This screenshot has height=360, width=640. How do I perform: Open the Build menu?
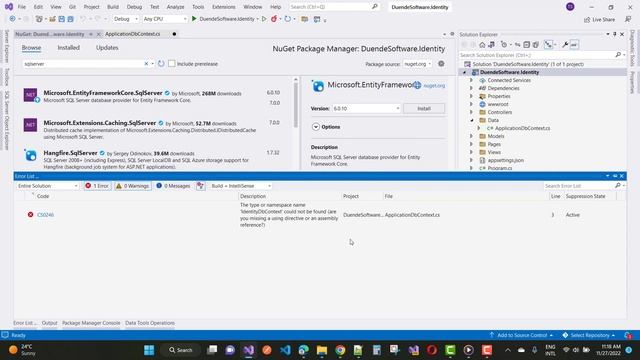pyautogui.click(x=113, y=7)
